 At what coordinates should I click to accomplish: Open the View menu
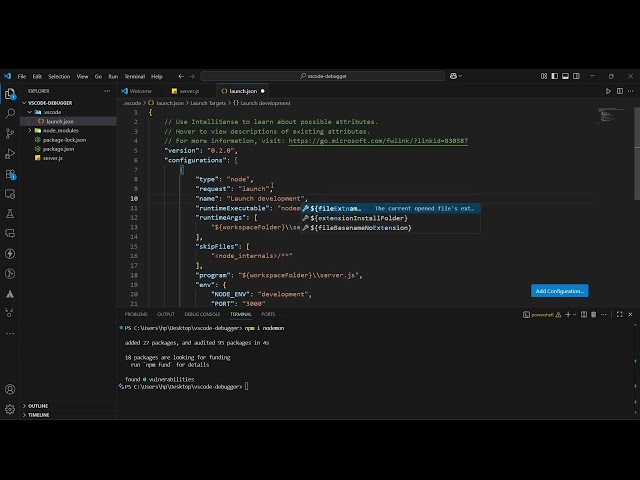[82, 76]
